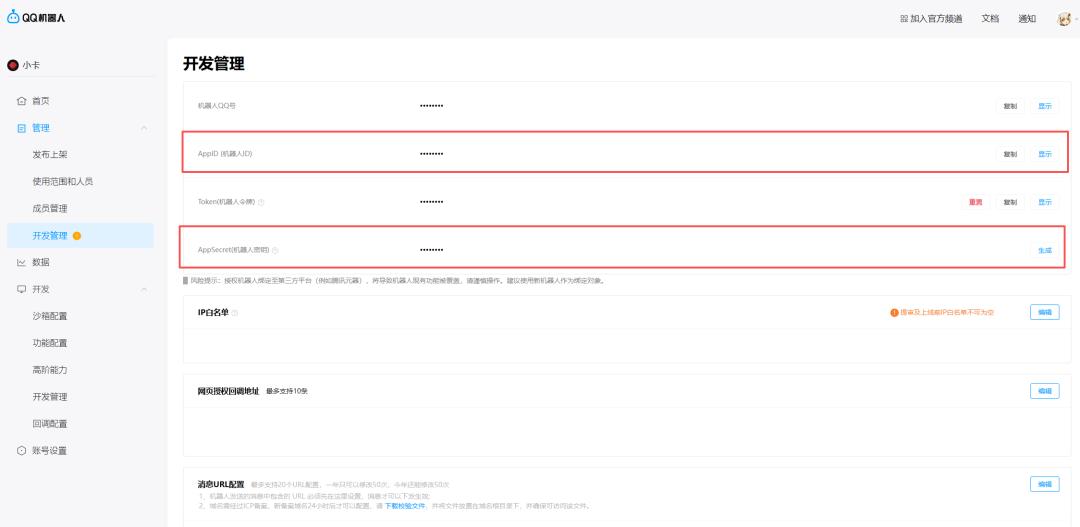The width and height of the screenshot is (1080, 527).
Task: Click the IP白名单 section title
Action: click(213, 313)
